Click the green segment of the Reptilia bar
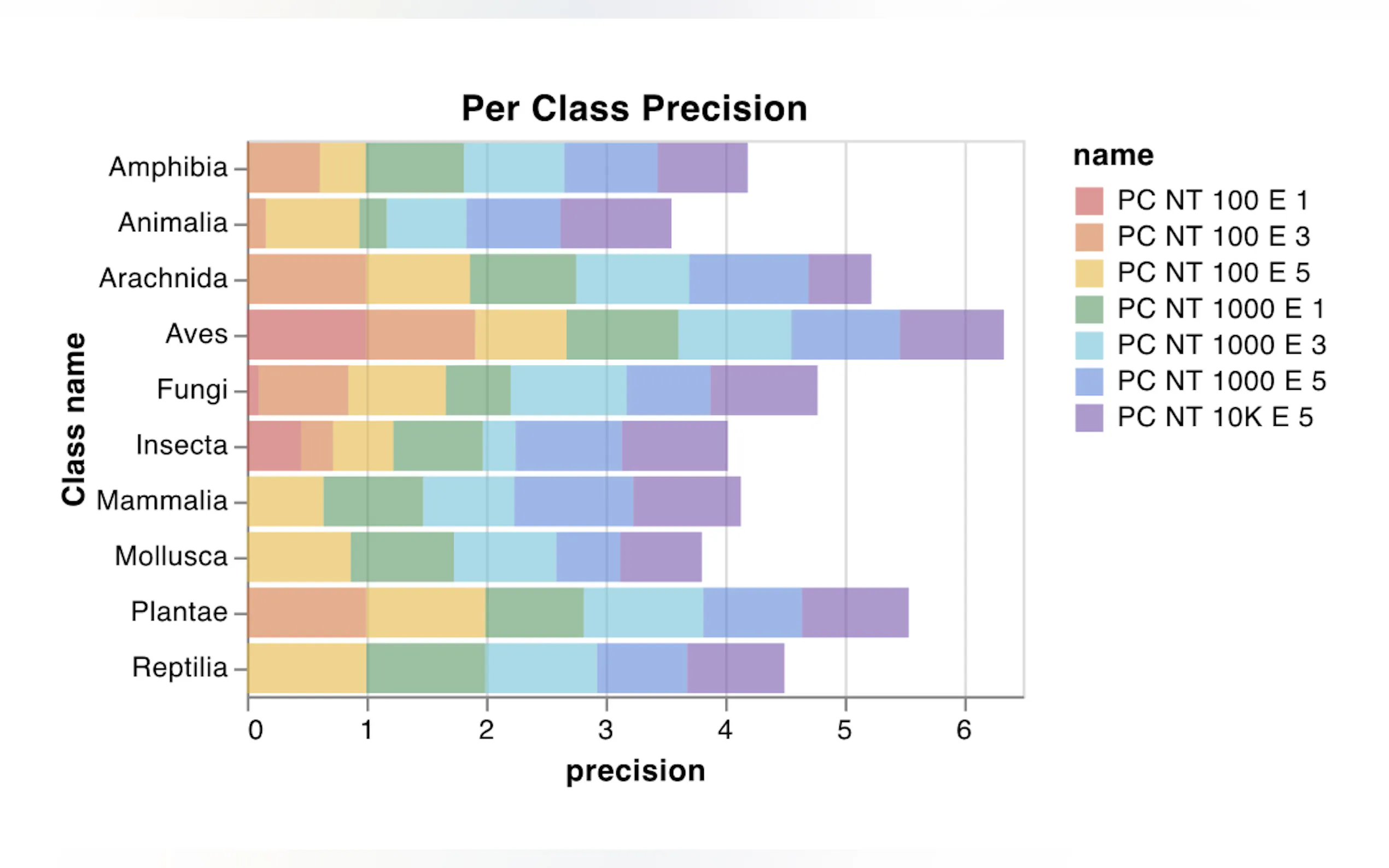The image size is (1389, 868). (426, 668)
